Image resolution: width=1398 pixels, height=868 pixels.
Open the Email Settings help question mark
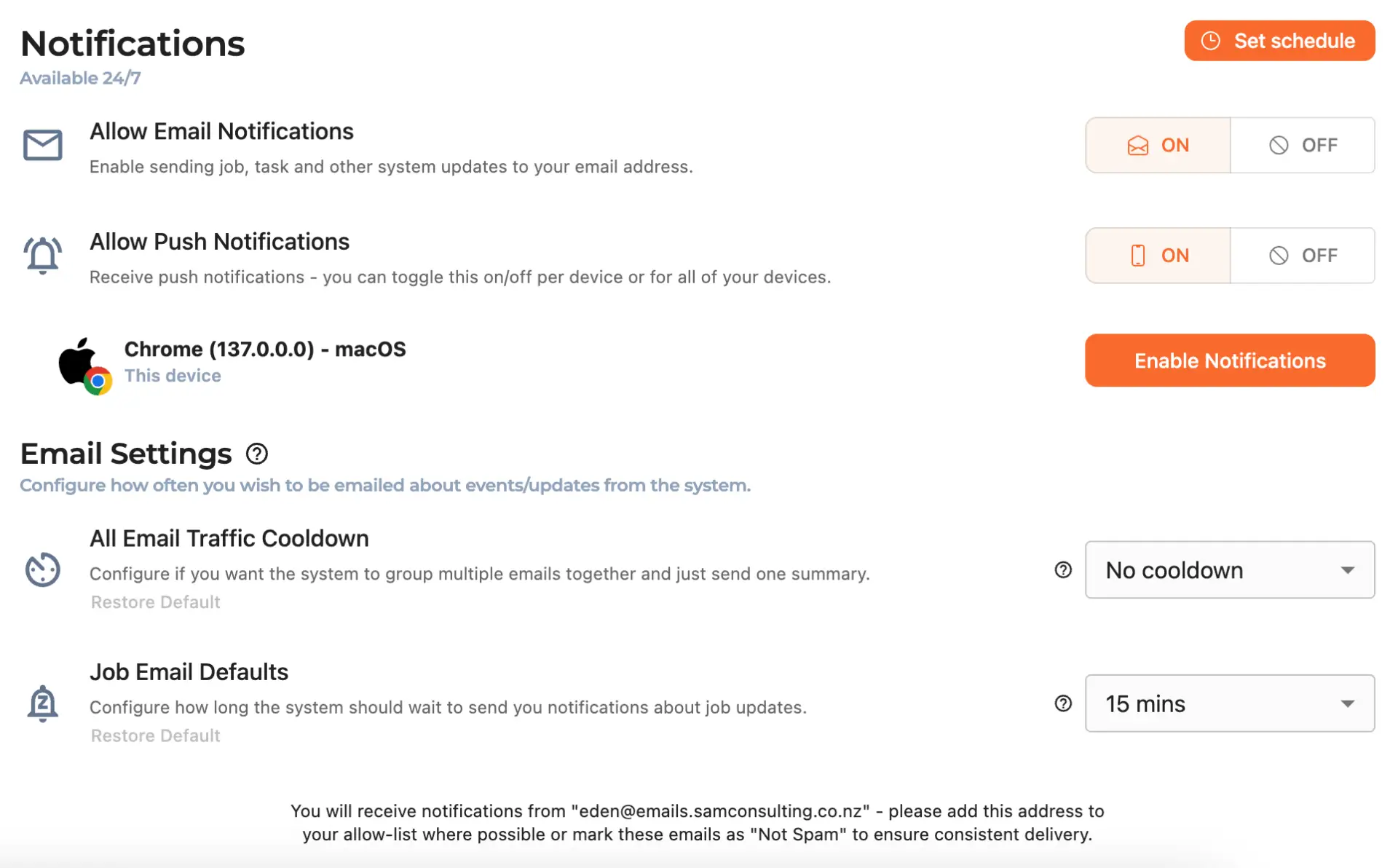point(257,454)
